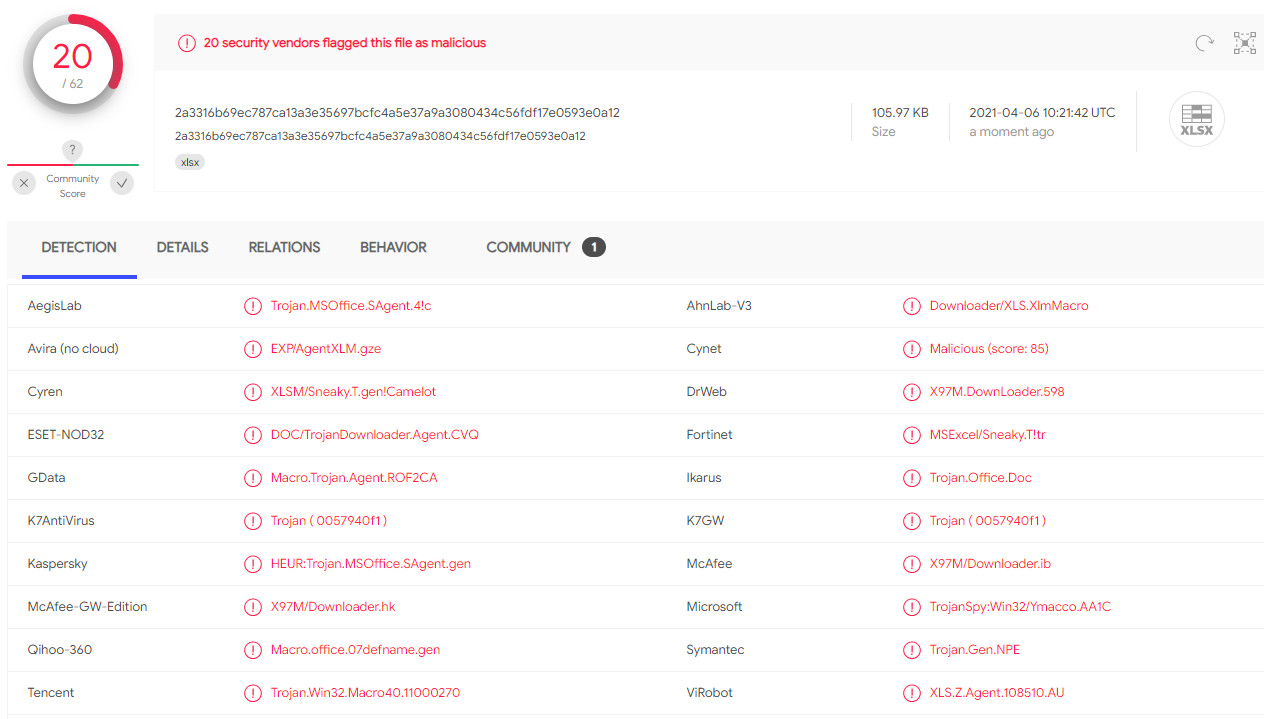Click the TrojanSpy:Win32/Ymacco.AA1C detection label
Screen dimensions: 1264x719
[x=1020, y=607]
